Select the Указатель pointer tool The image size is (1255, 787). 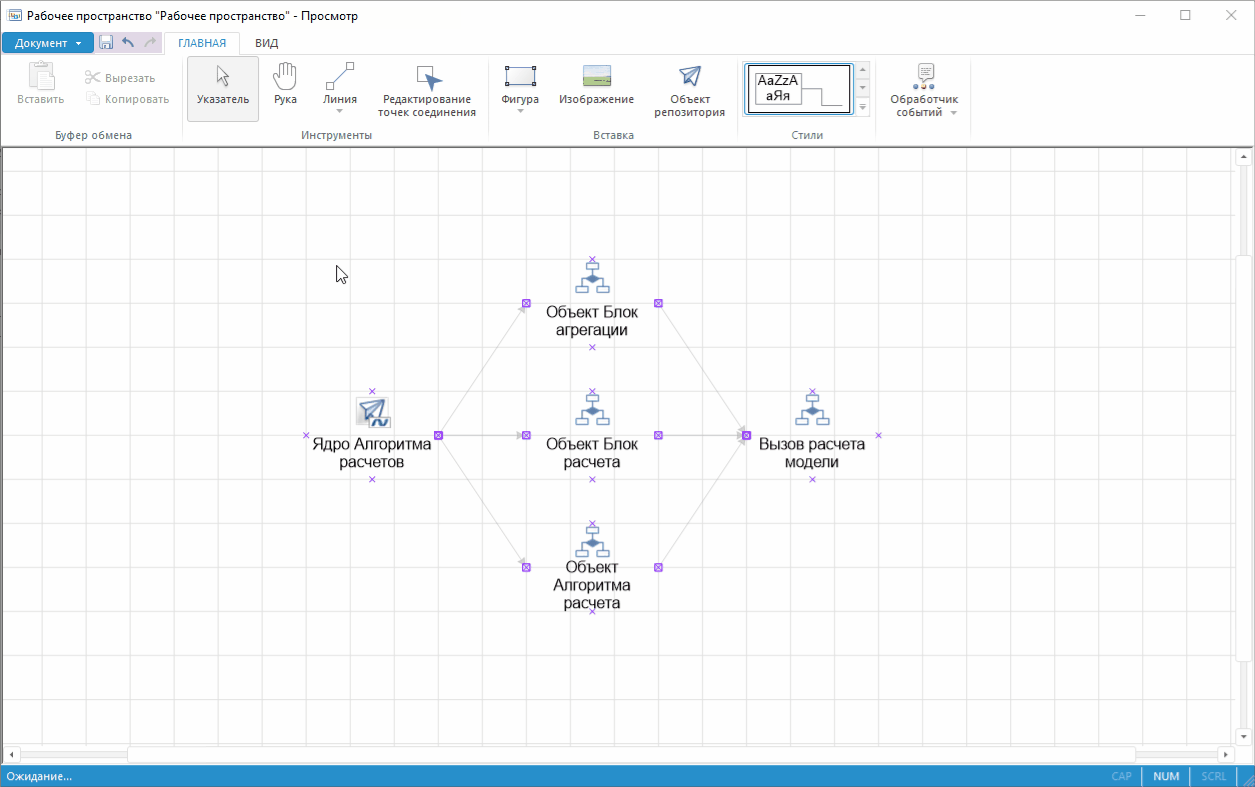click(222, 88)
